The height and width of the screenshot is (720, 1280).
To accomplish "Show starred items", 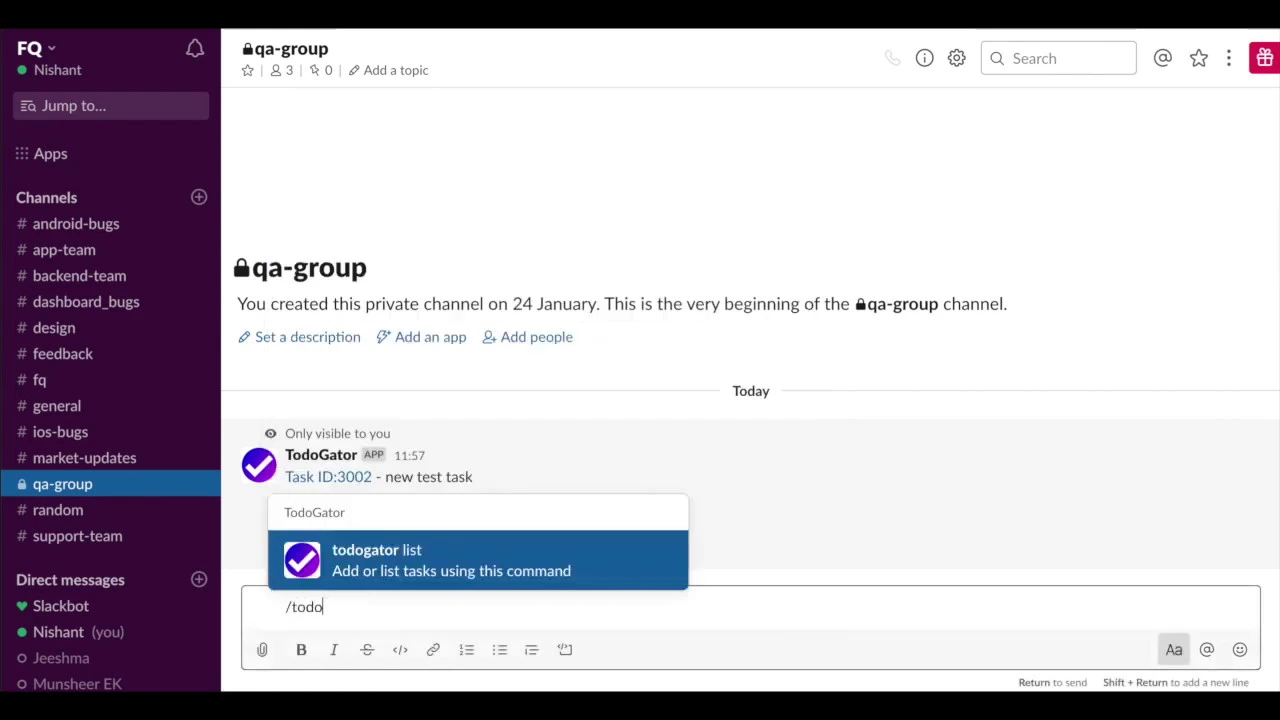I will (1198, 58).
